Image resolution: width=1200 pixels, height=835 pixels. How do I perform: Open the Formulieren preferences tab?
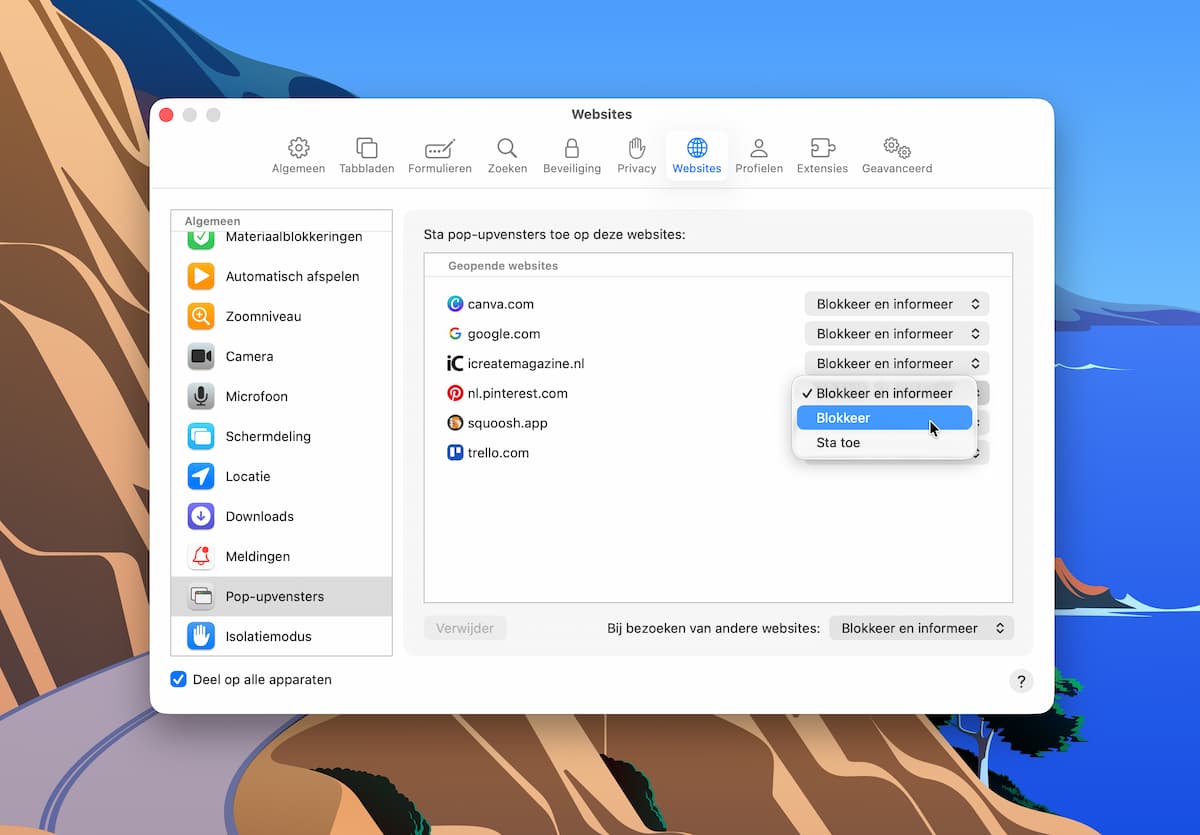point(440,156)
